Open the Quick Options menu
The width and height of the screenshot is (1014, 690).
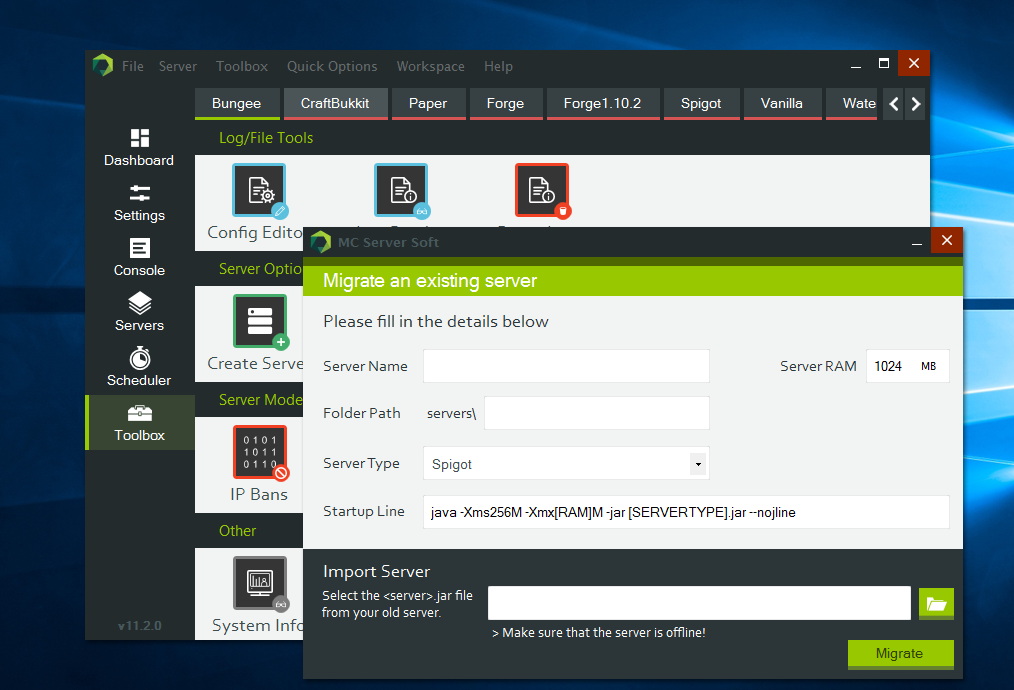click(x=332, y=66)
